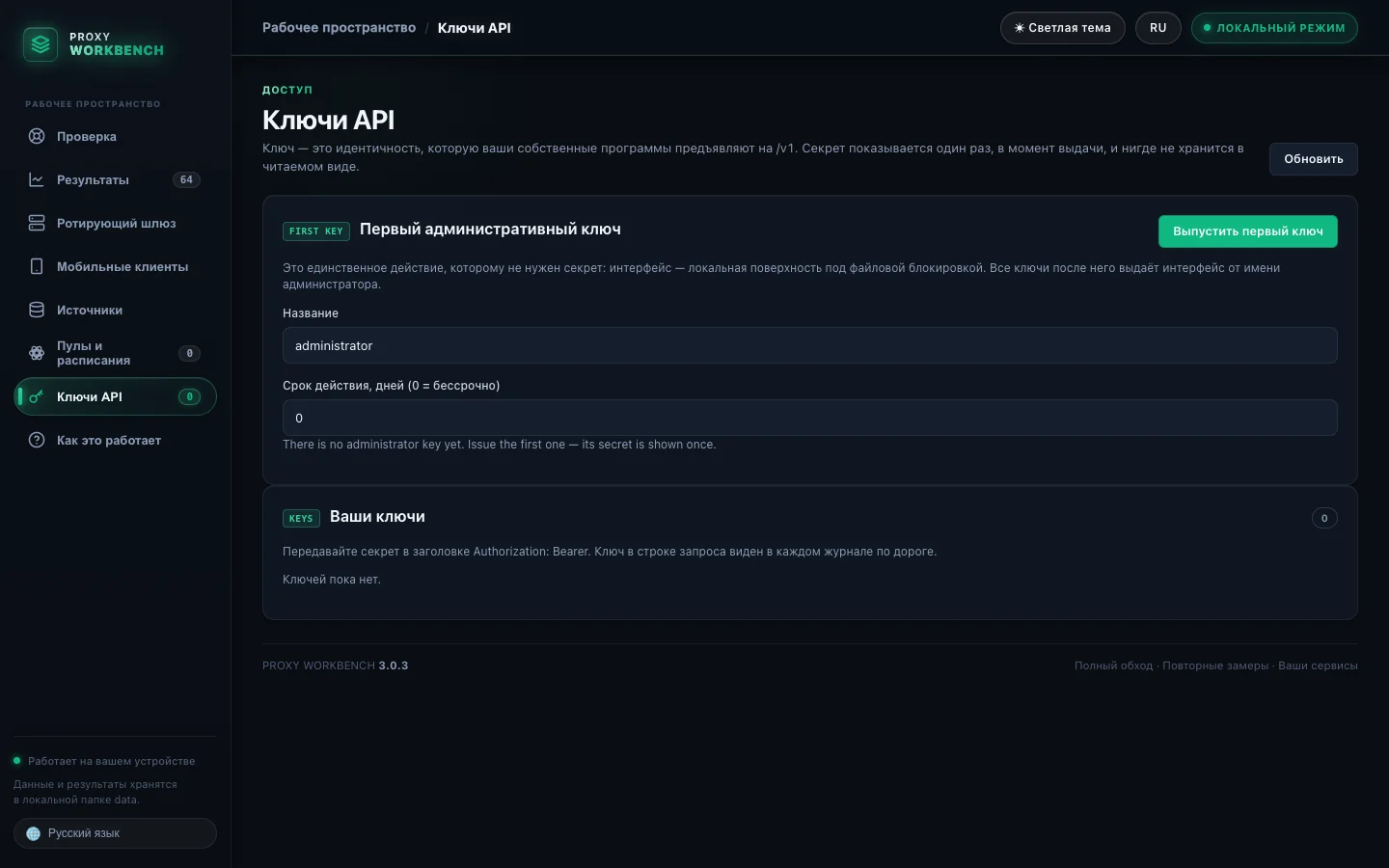Click the Как это работает question icon
1389x868 pixels.
click(37, 440)
